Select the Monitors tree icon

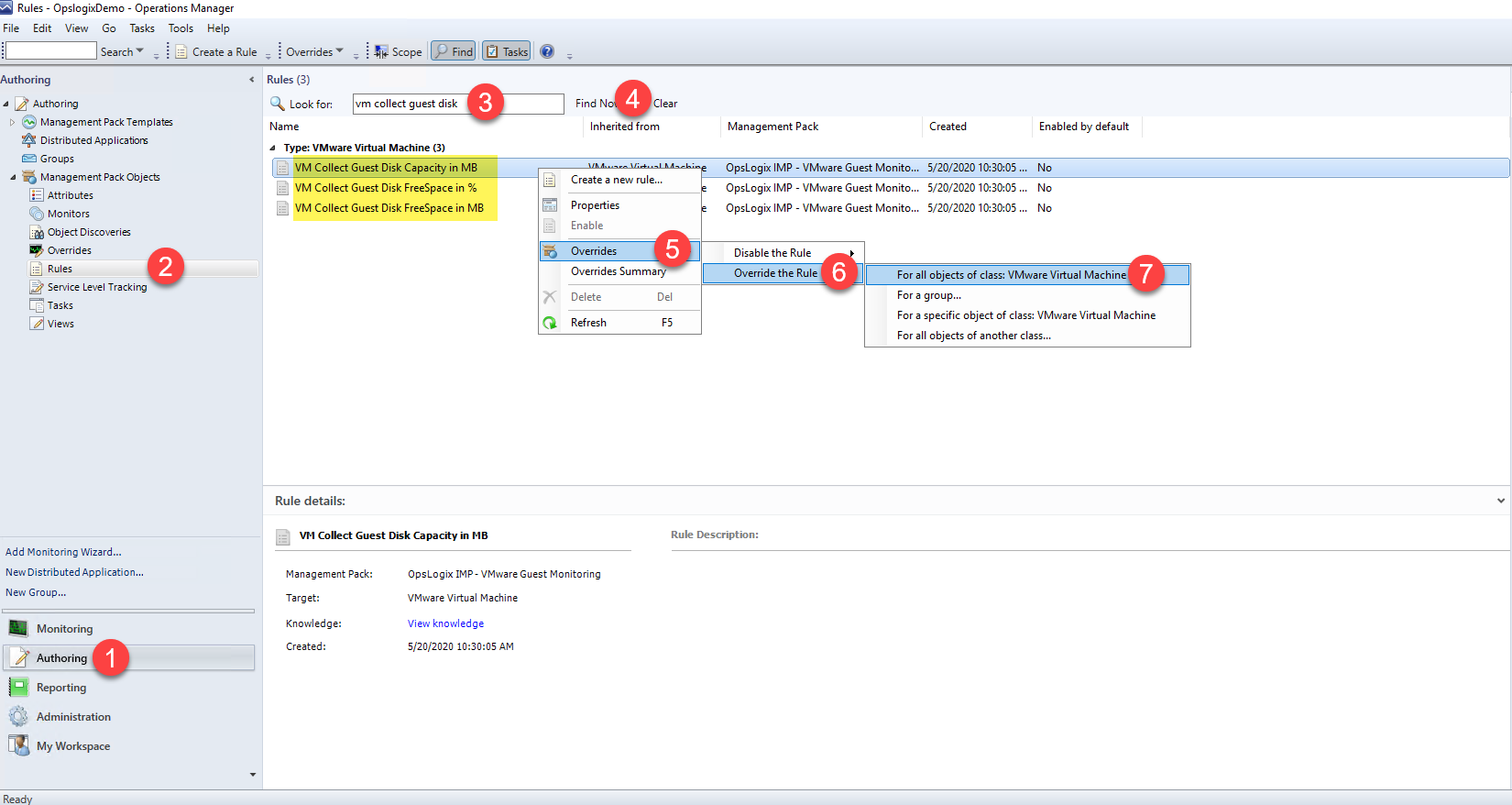click(x=37, y=214)
